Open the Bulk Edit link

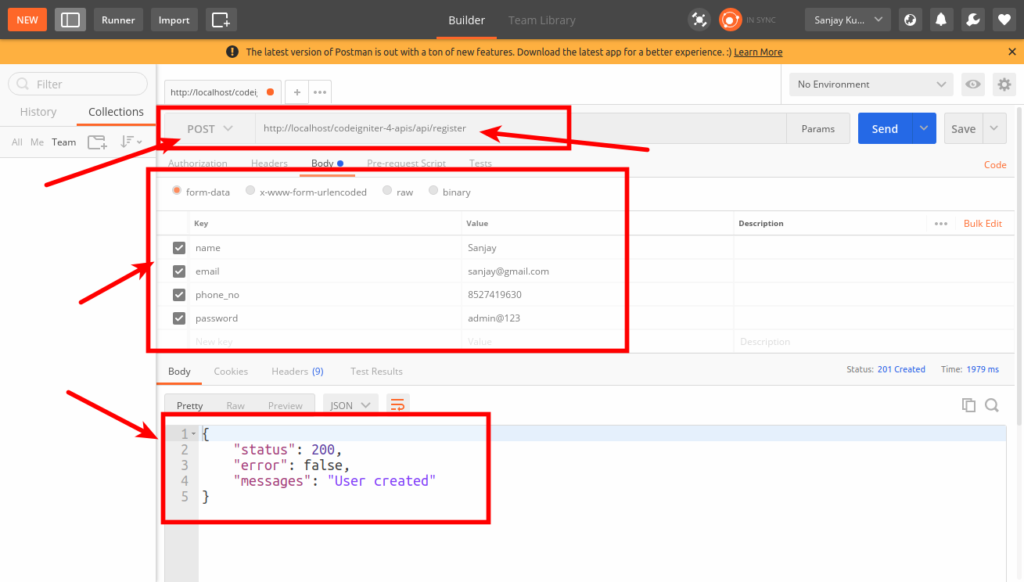tap(982, 223)
